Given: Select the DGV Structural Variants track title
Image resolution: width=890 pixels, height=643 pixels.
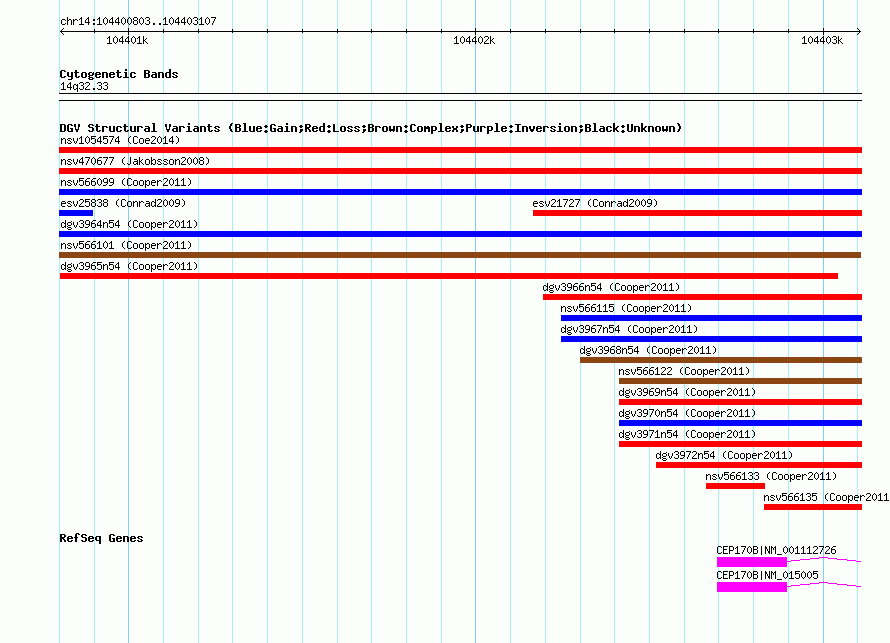Looking at the screenshot, I should click(x=370, y=128).
